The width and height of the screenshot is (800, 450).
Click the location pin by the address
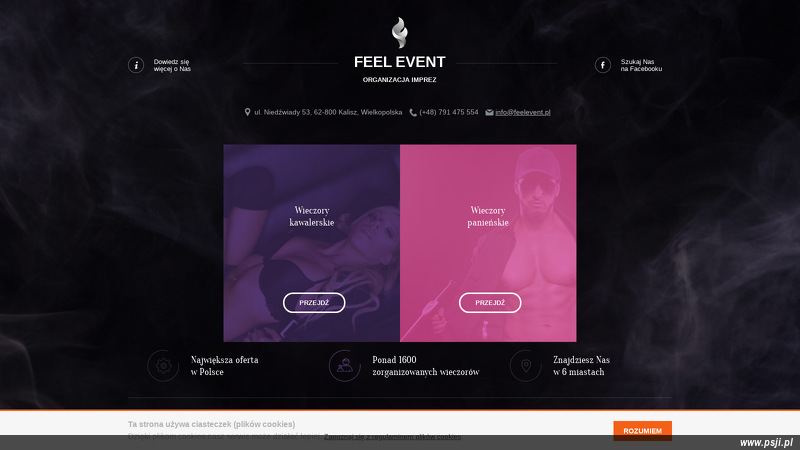(x=247, y=112)
